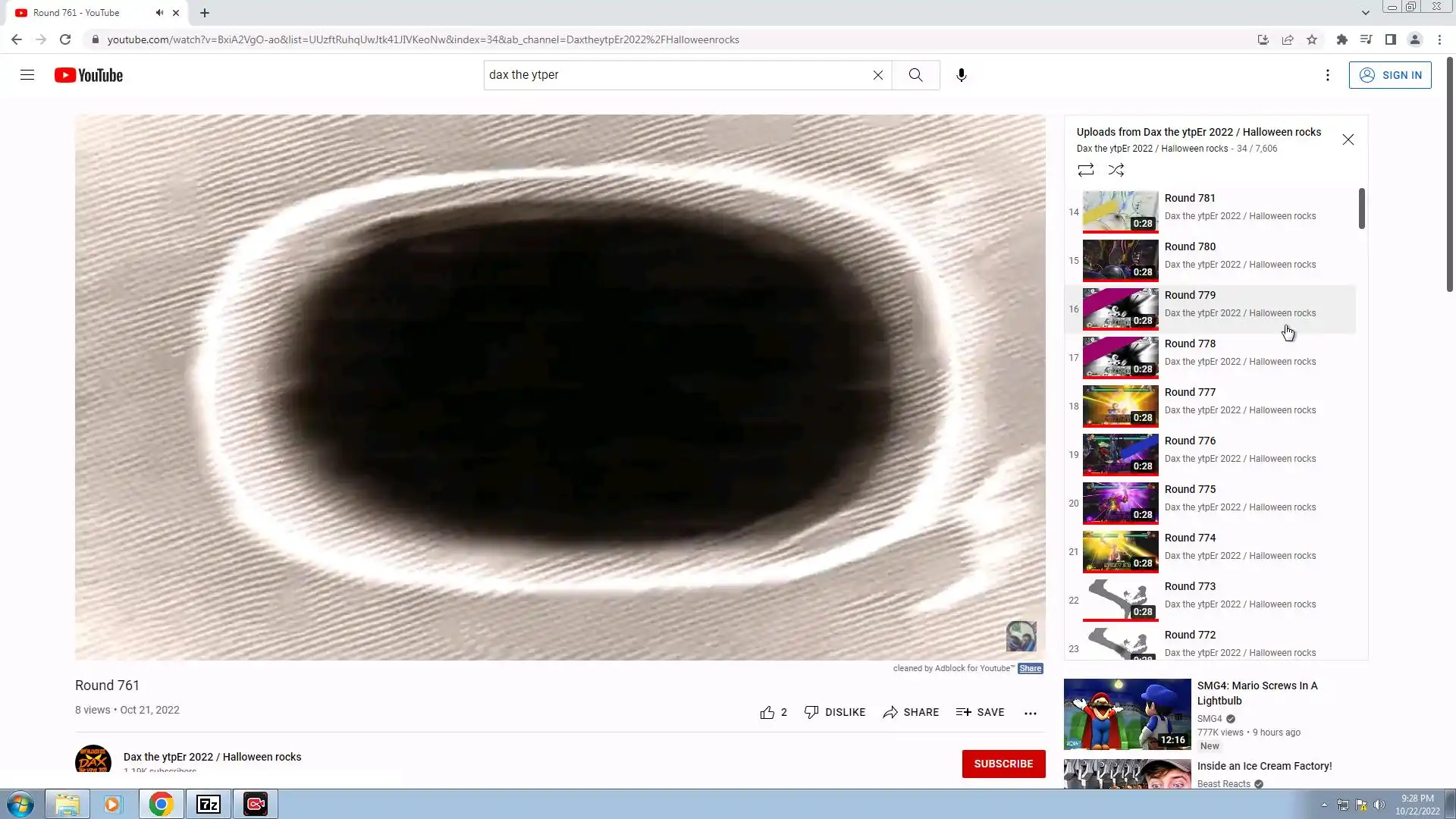Click the voice search microphone icon

961,75
